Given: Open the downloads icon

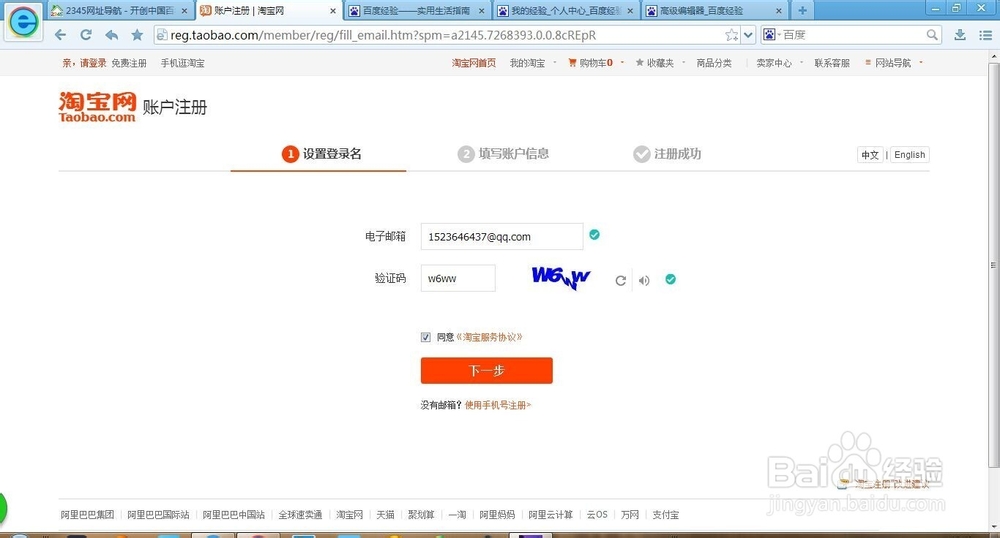Looking at the screenshot, I should (x=960, y=35).
